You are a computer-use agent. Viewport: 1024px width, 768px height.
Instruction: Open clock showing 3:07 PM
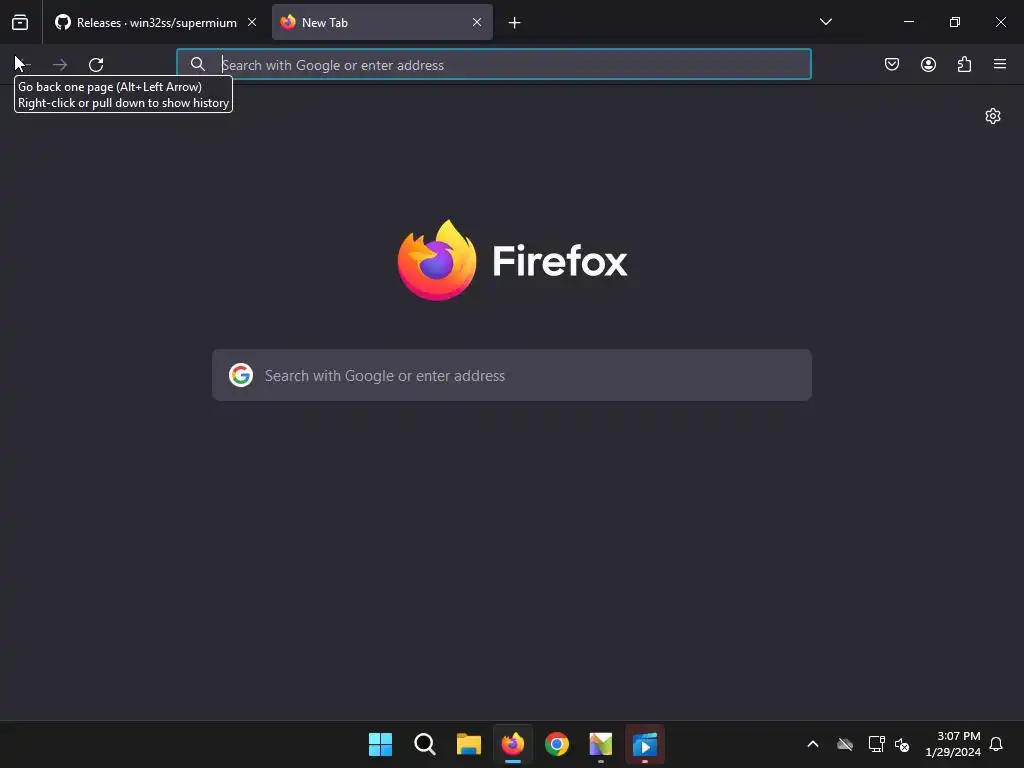953,744
